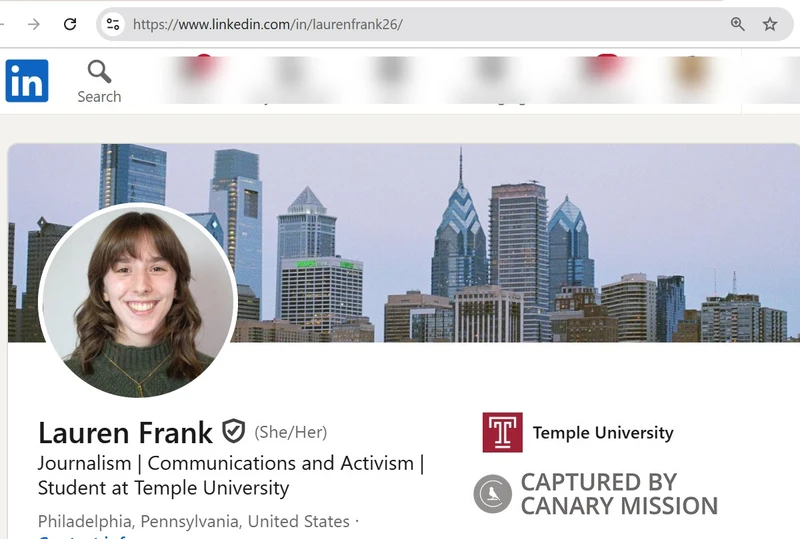Focus the address bar URL field
This screenshot has height=539, width=800.
click(x=400, y=24)
